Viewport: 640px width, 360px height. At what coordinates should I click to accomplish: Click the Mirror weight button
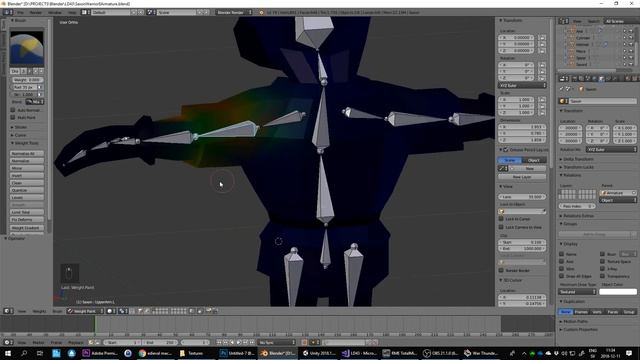27,168
